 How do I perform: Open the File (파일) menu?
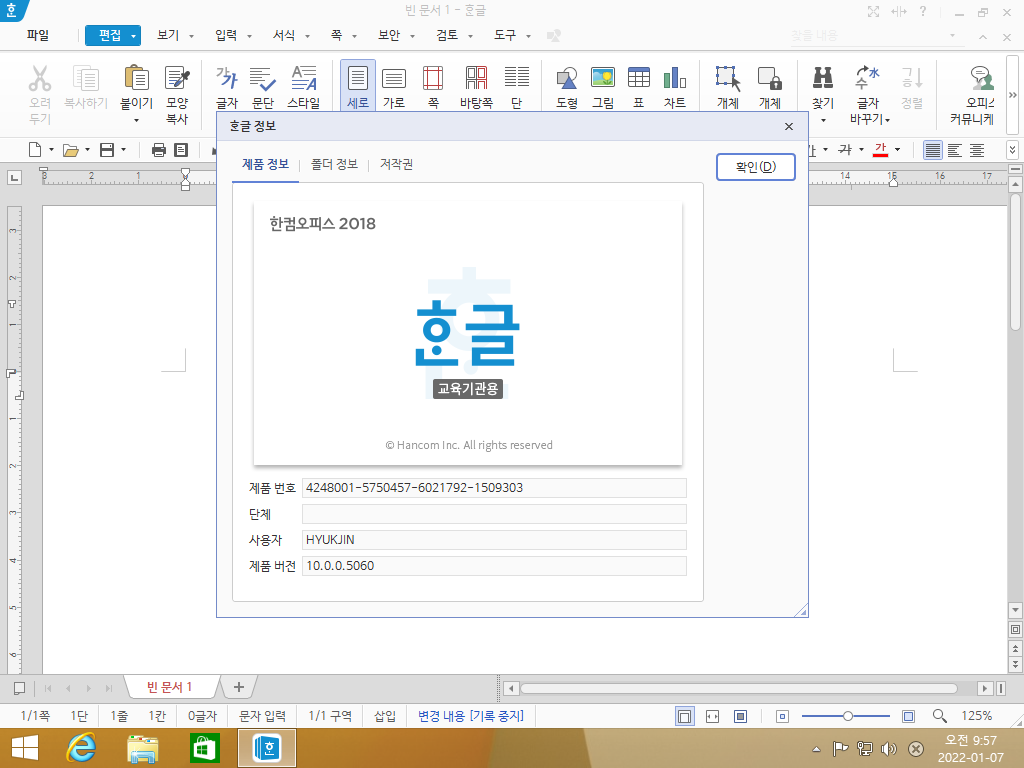tap(38, 35)
